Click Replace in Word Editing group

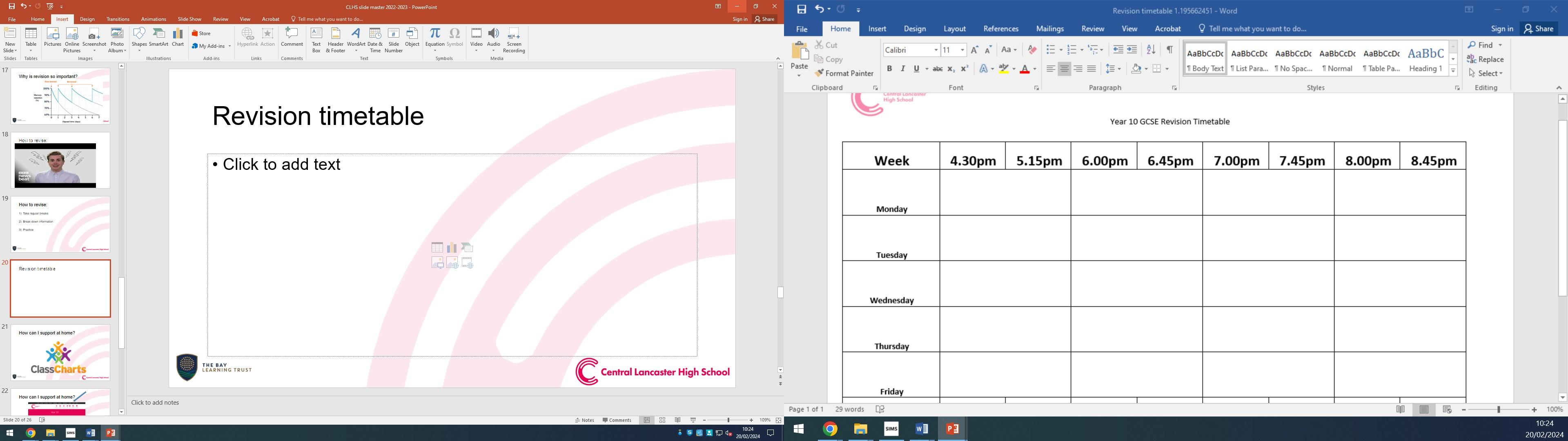pos(1486,60)
